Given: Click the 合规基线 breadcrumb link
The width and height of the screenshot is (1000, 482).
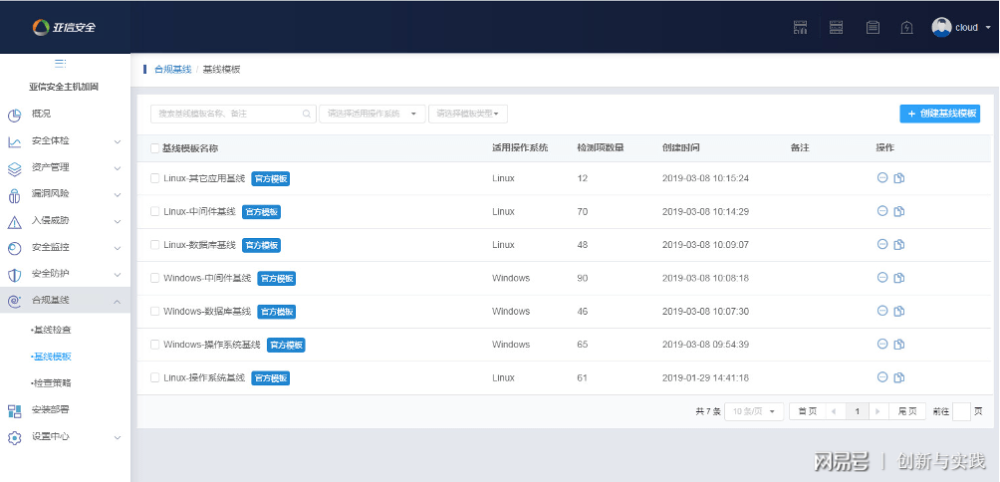Looking at the screenshot, I should click(172, 70).
